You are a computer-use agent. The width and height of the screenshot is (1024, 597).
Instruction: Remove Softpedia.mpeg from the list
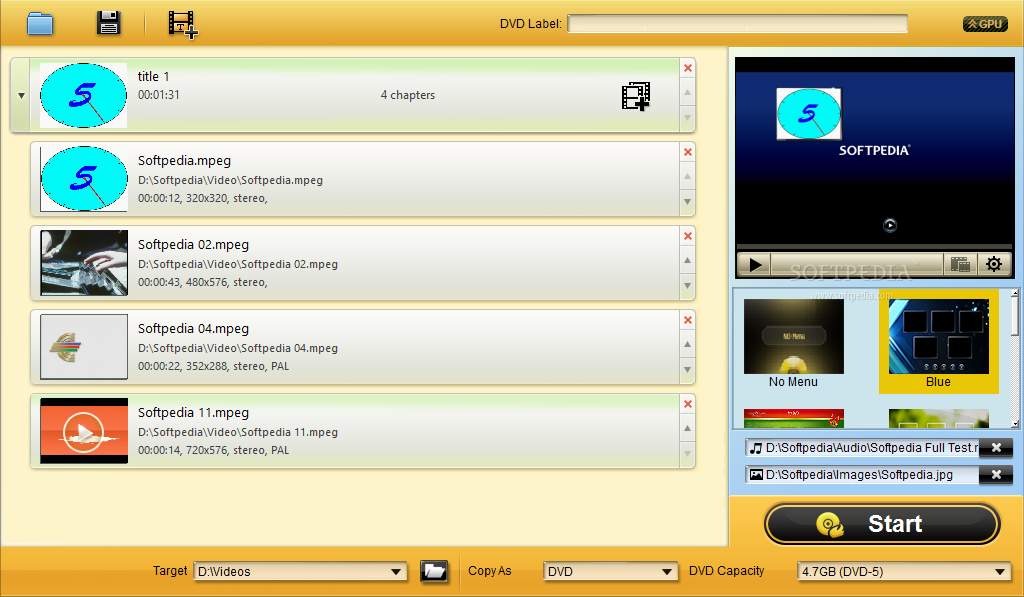pos(688,152)
